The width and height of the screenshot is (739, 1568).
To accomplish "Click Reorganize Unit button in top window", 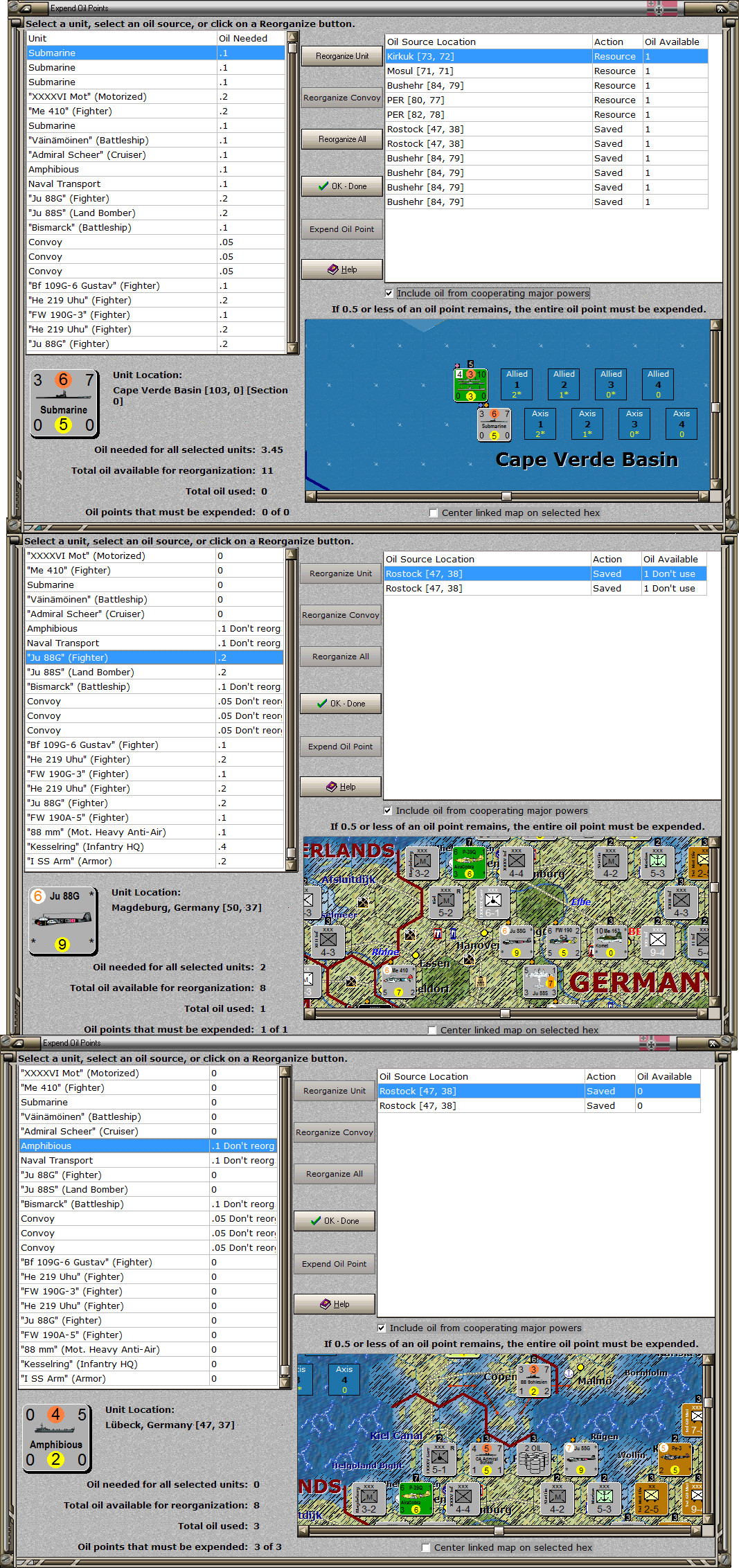I will [342, 56].
